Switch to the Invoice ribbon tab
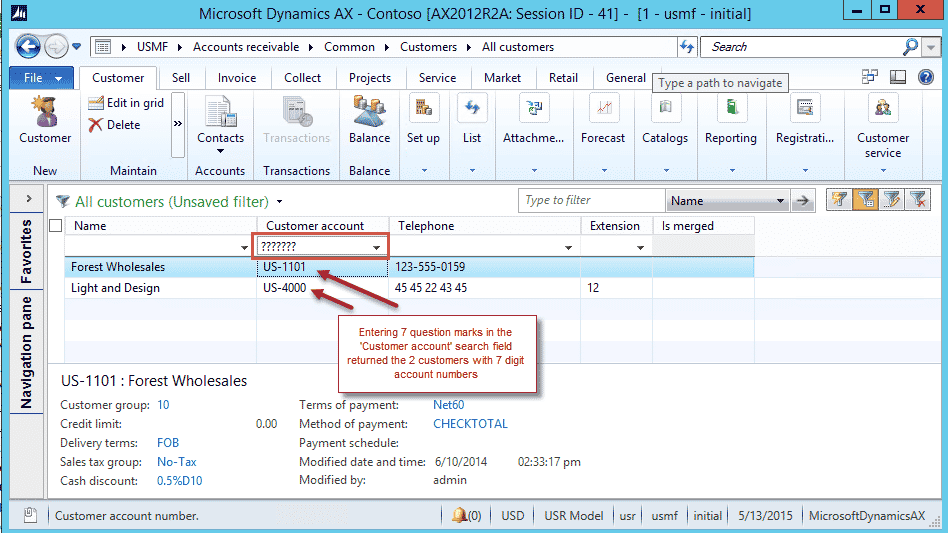This screenshot has height=533, width=948. click(237, 78)
